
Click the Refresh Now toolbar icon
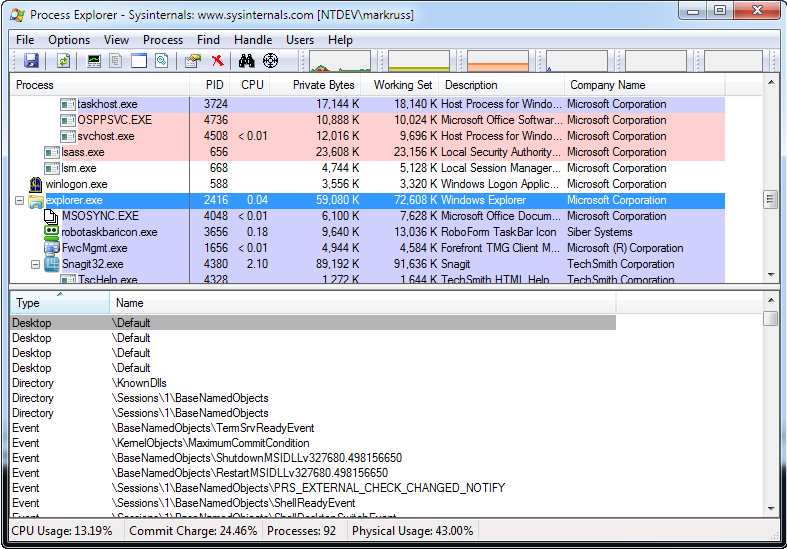(63, 61)
